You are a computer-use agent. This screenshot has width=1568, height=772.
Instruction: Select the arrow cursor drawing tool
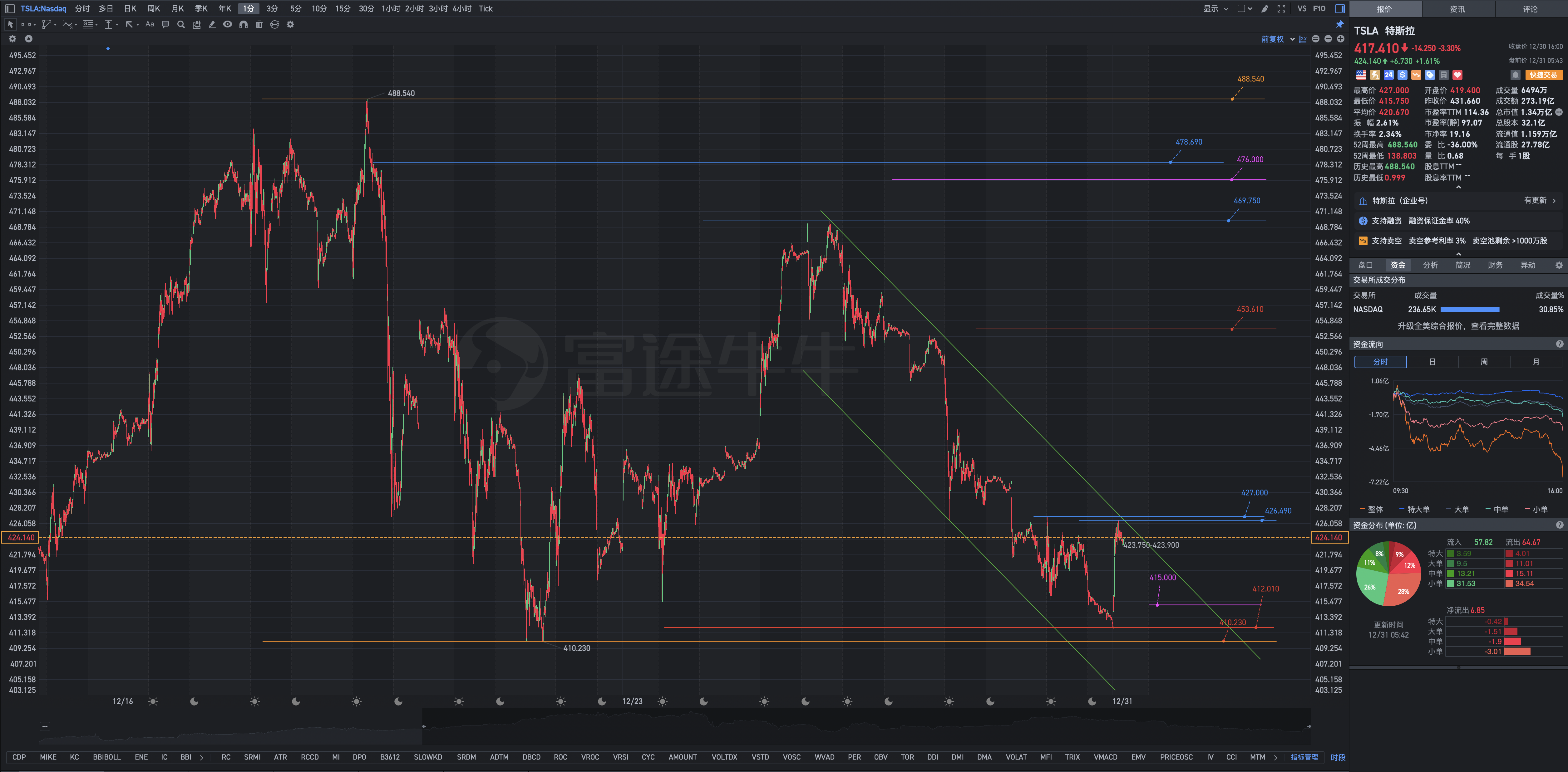[10, 24]
